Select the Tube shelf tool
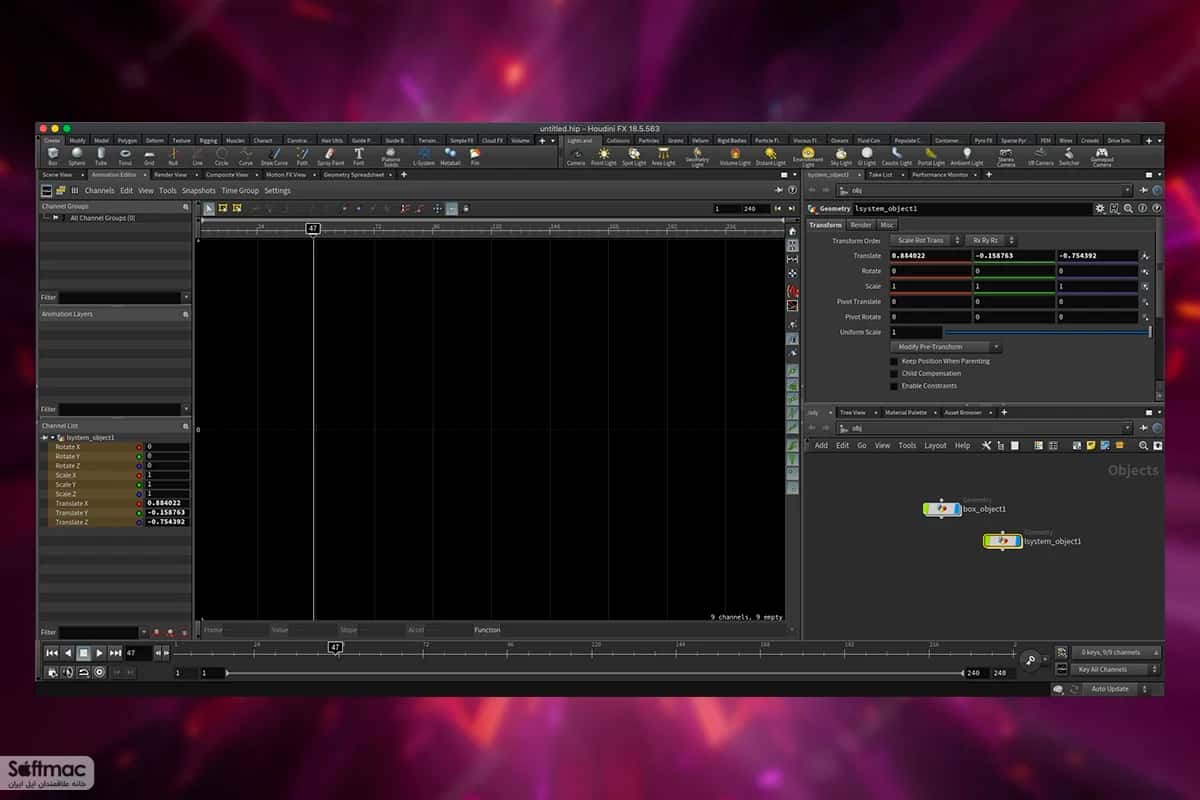The image size is (1200, 800). 101,155
